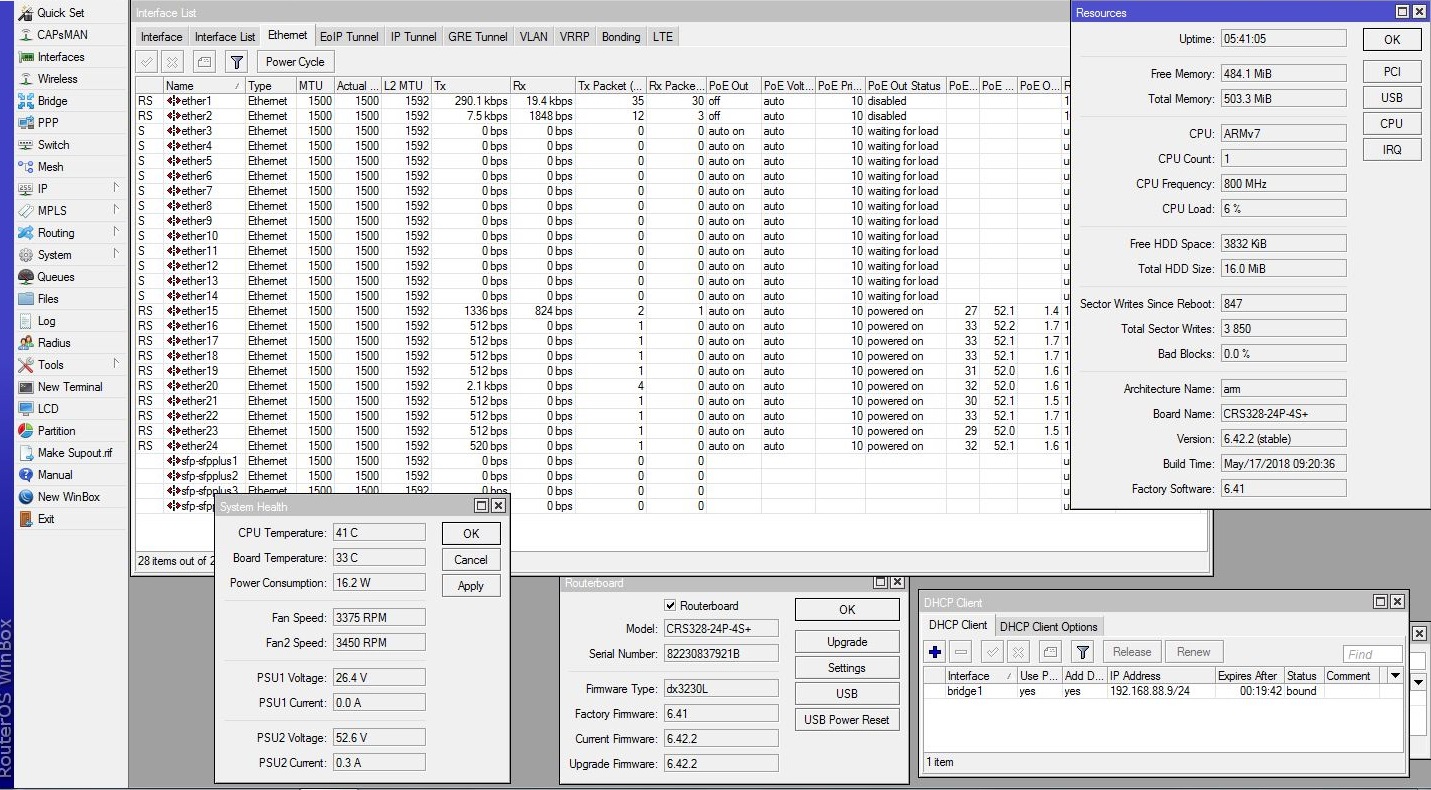Switch to the GRE Tunnel tab

coord(478,37)
